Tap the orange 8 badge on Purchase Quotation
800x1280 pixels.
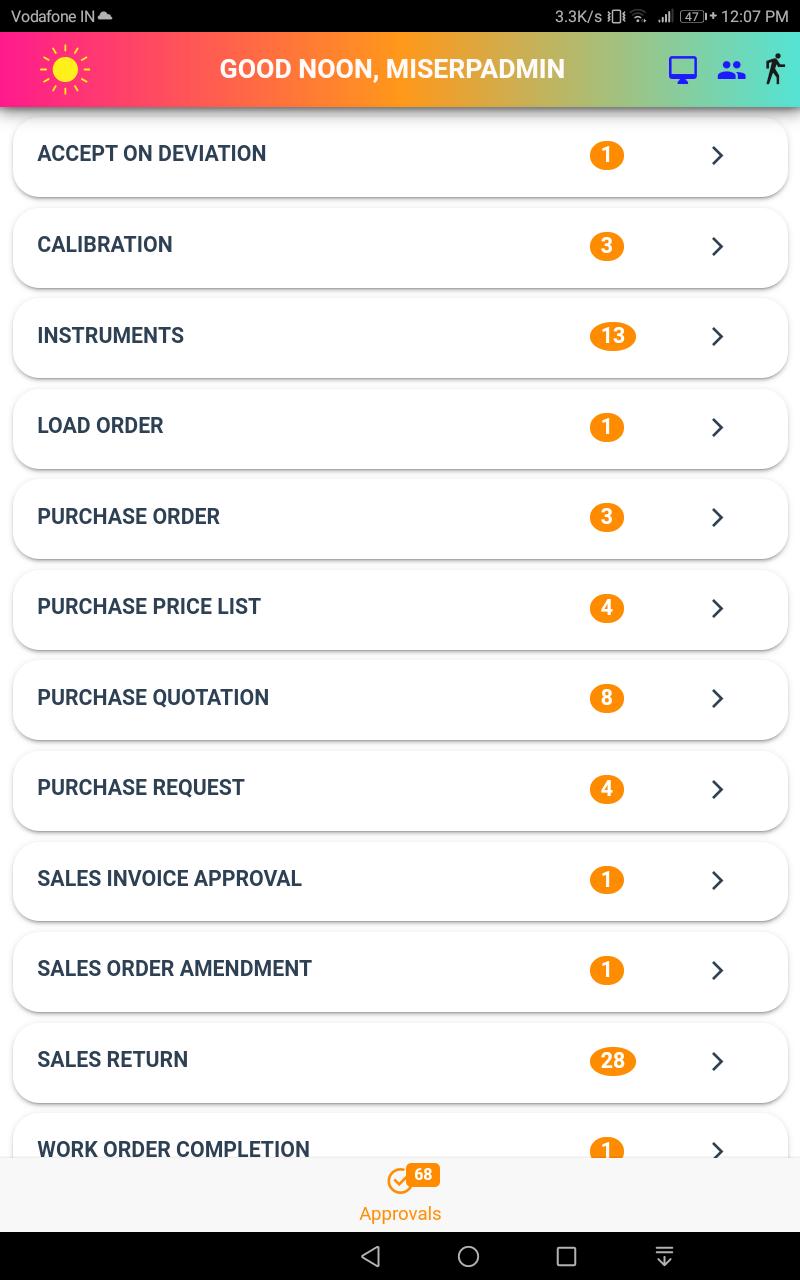(607, 698)
